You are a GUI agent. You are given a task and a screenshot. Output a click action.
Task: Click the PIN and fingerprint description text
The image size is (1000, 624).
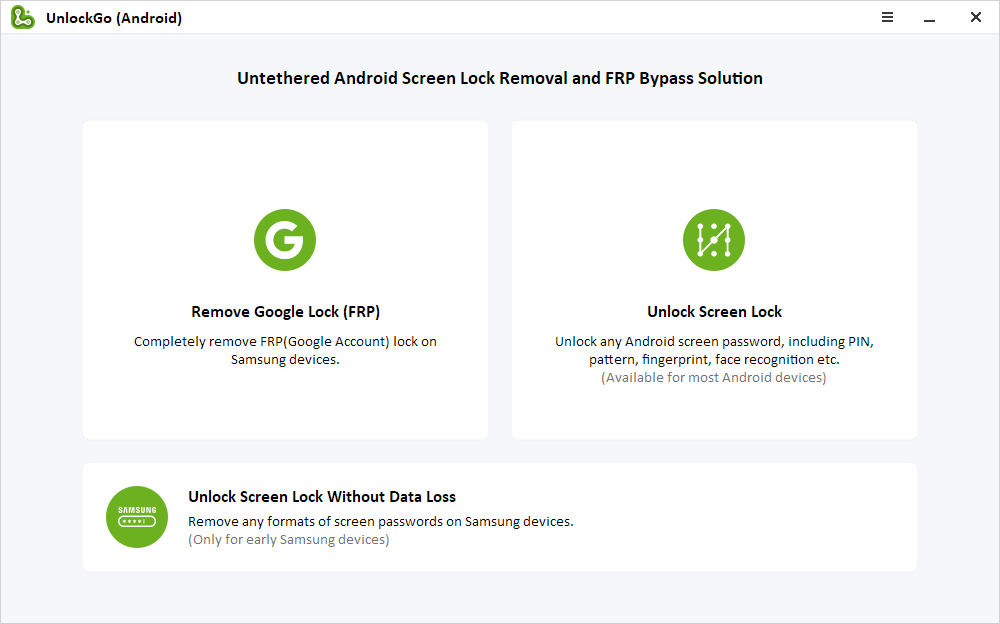[714, 350]
